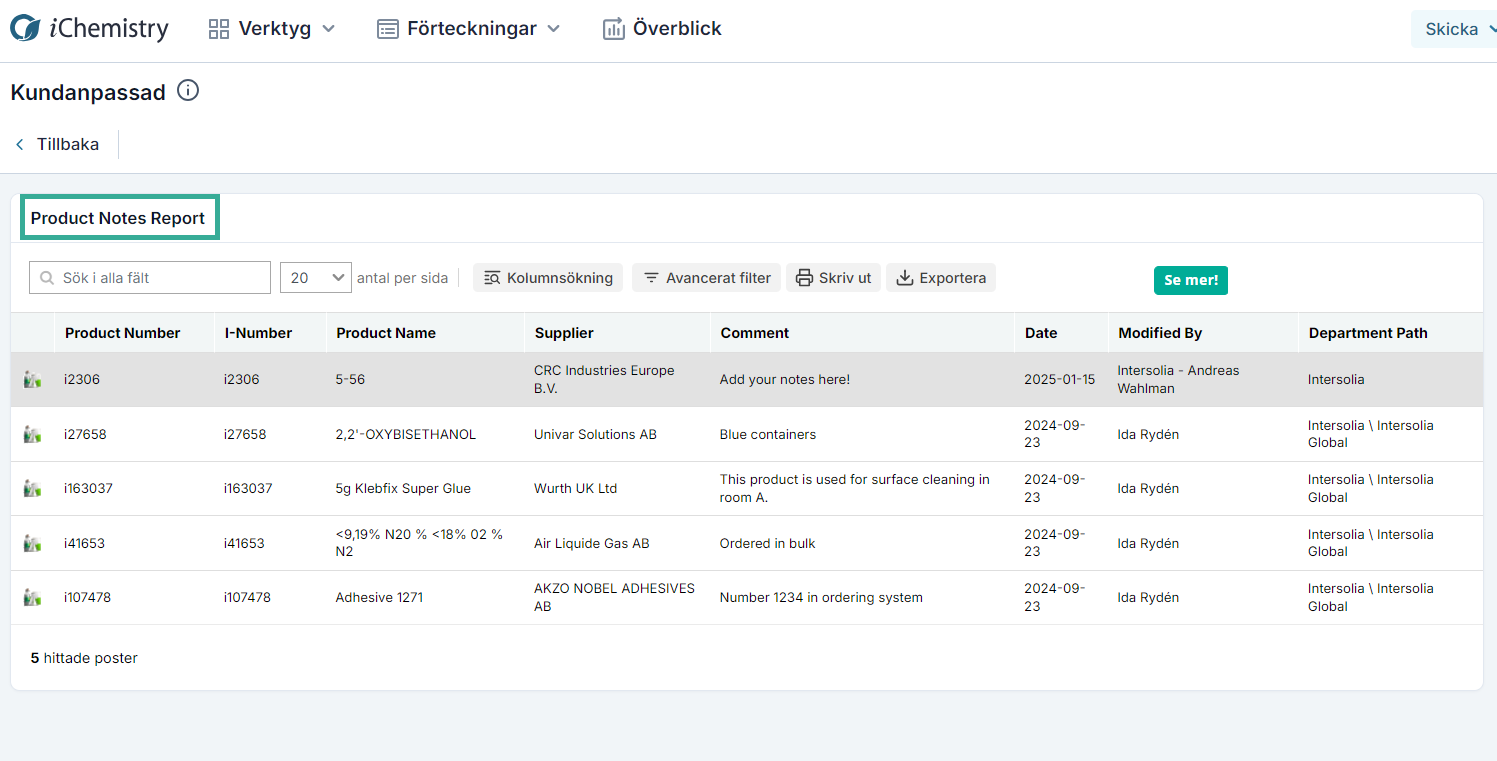Screen dimensions: 1497x761
Task: Click the Skriv ut print button
Action: click(x=834, y=278)
